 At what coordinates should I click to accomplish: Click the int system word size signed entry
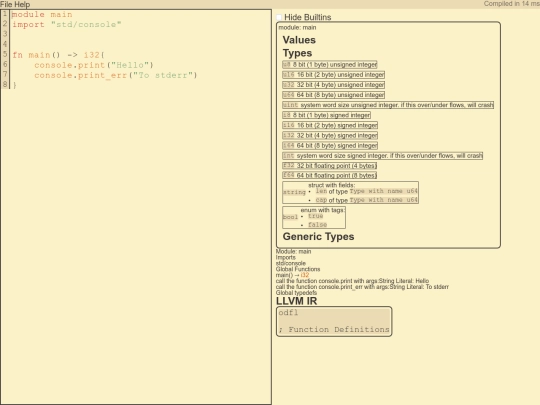pos(383,156)
